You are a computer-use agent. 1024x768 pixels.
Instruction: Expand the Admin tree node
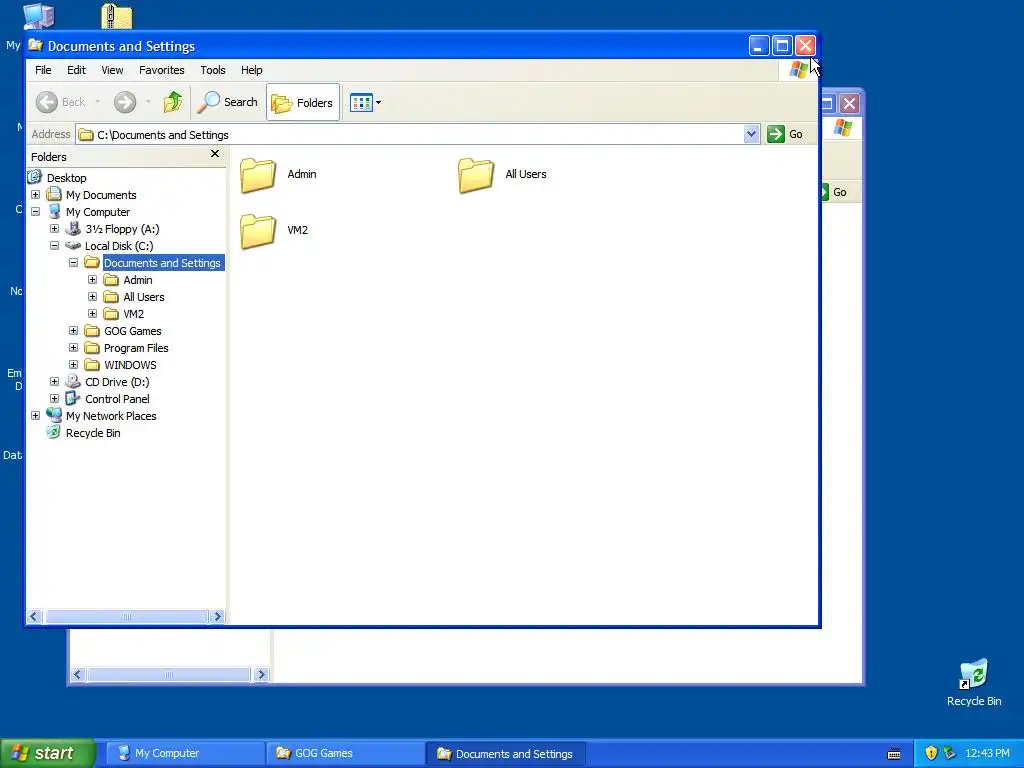click(x=92, y=280)
